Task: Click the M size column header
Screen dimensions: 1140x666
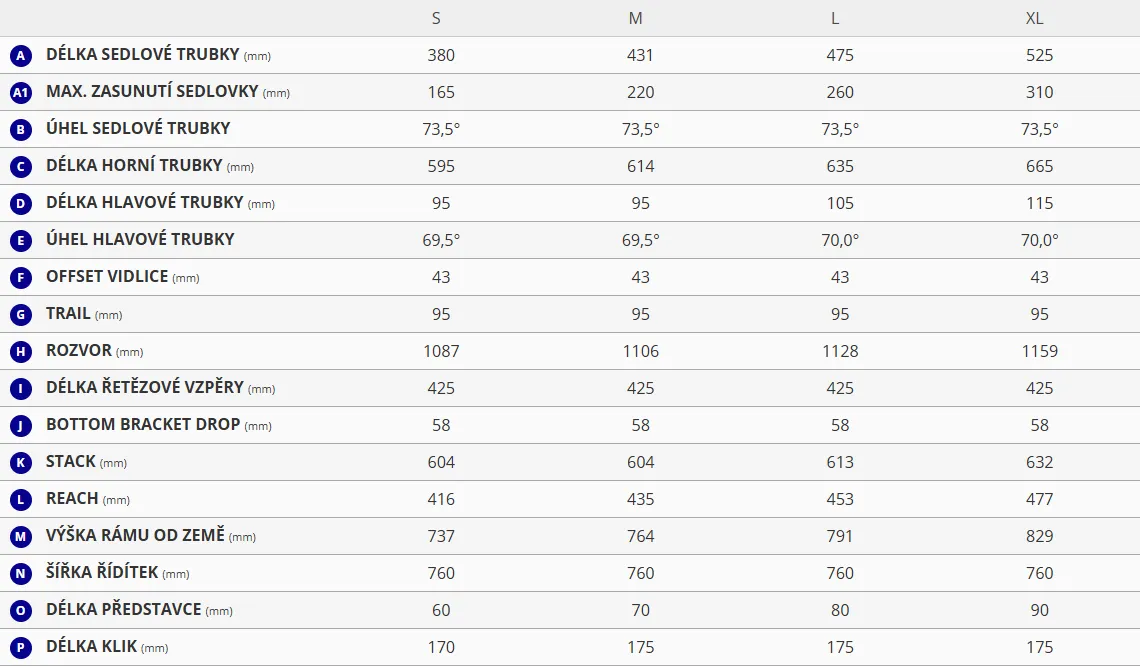Action: pos(636,19)
